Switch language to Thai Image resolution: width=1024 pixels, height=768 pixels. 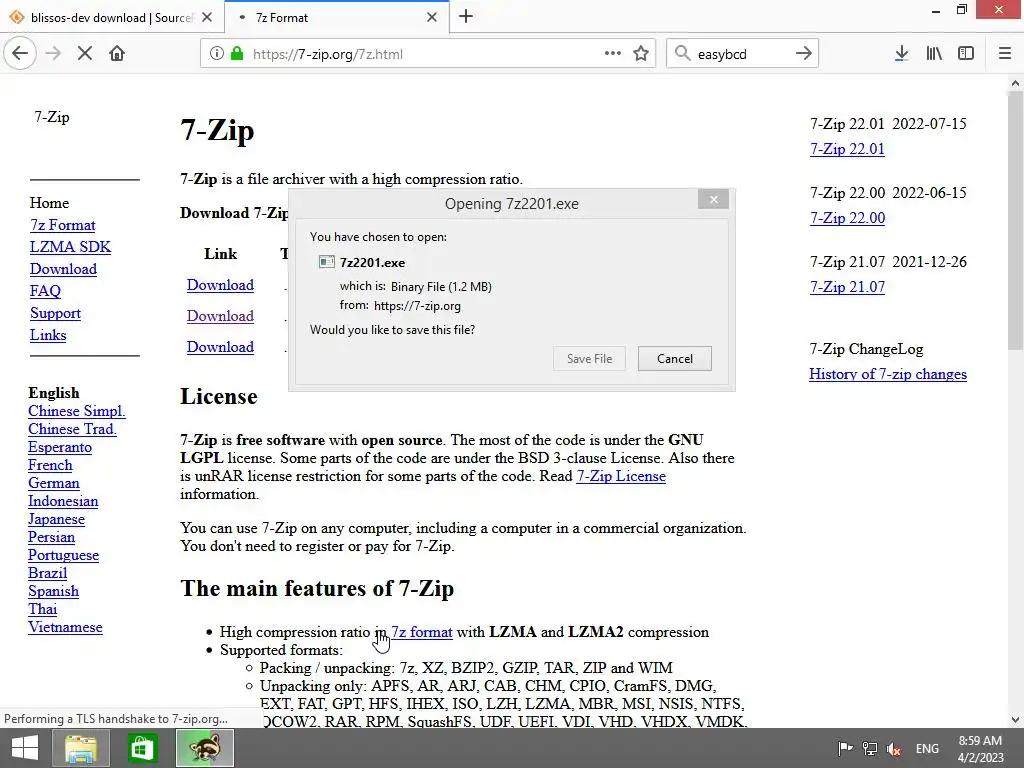(42, 609)
